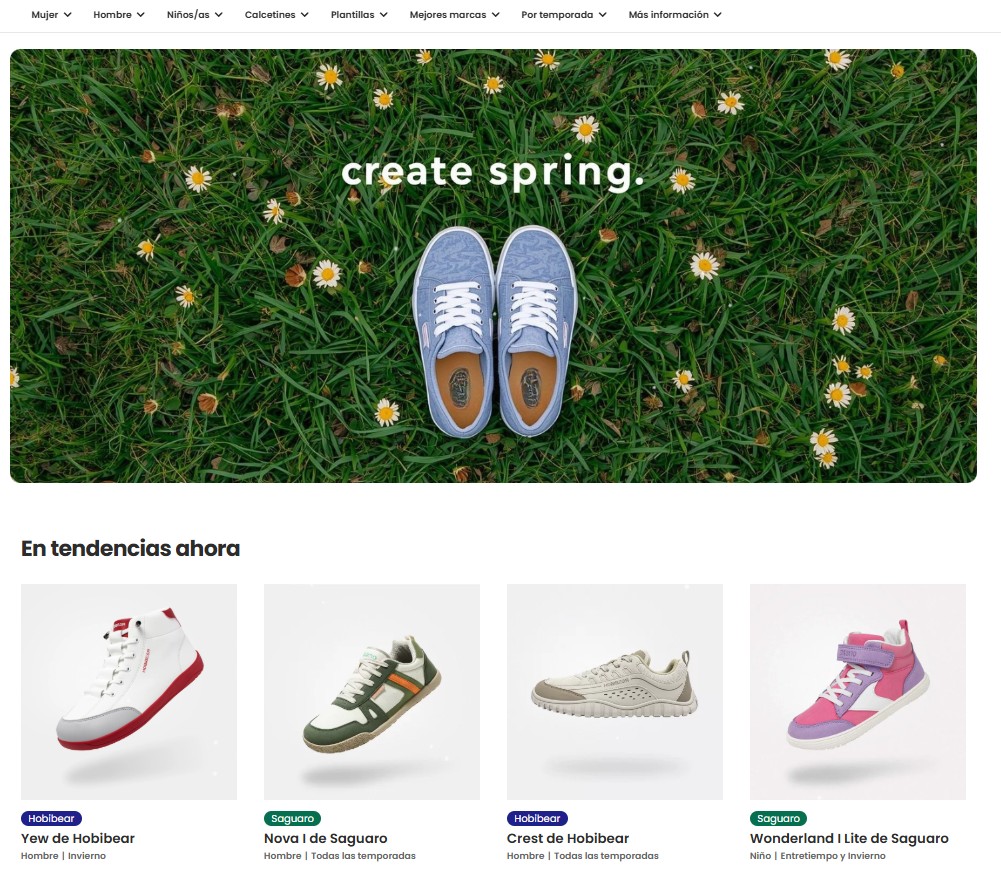
Task: Click the Saguaro badge above Nova I
Action: coord(292,818)
